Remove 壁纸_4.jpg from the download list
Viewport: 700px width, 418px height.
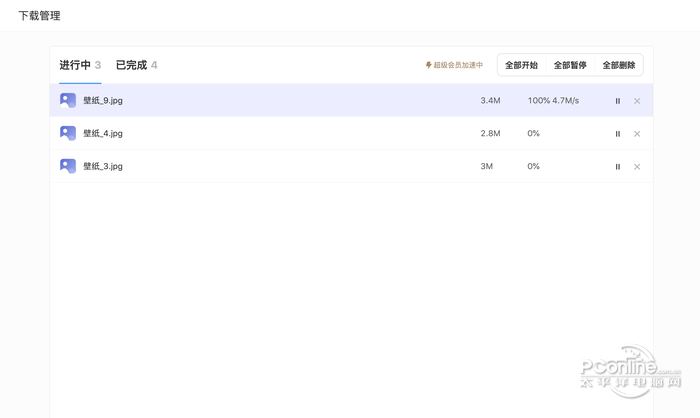(x=637, y=134)
